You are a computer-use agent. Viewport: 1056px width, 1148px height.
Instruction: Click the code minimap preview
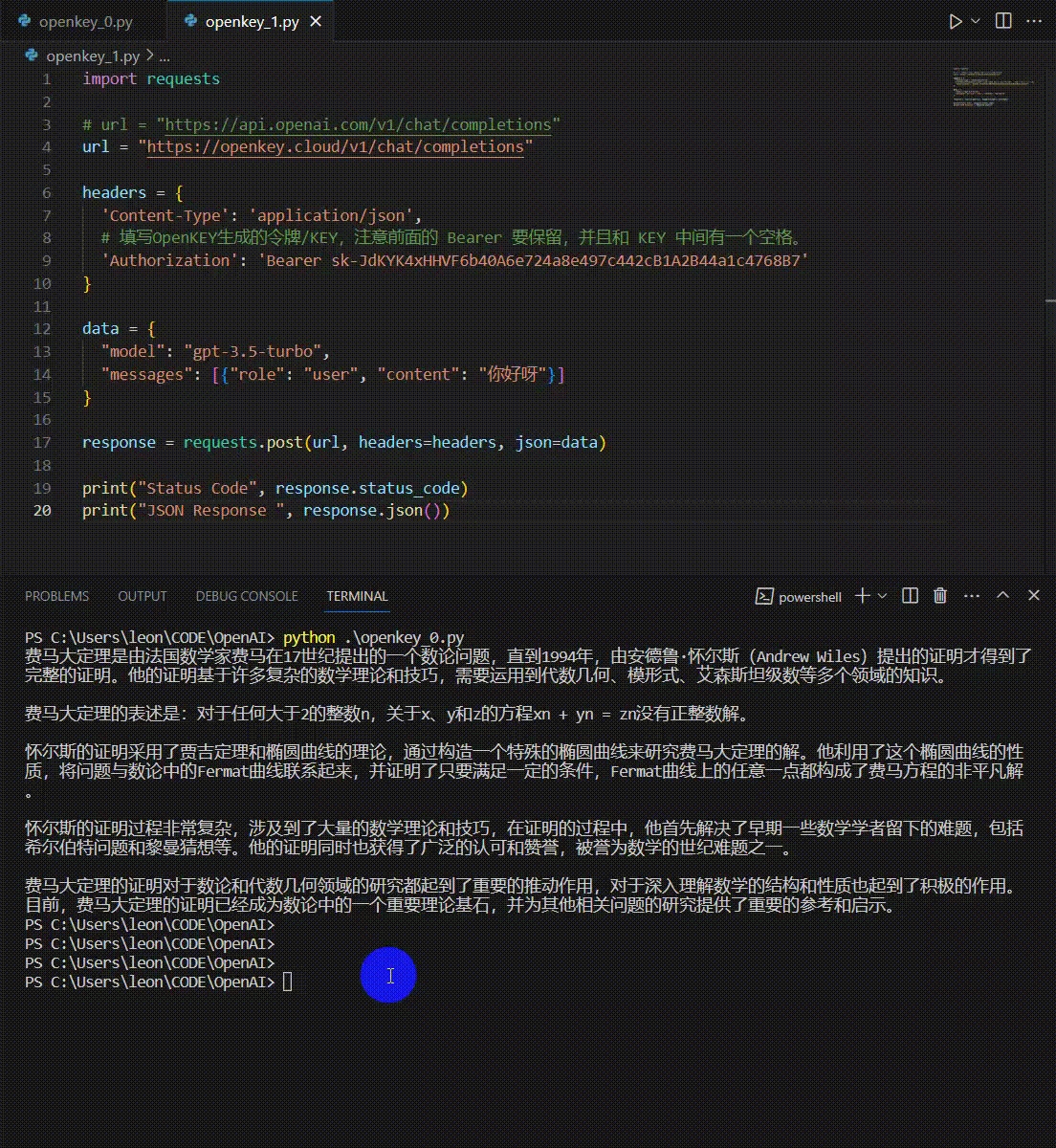click(990, 88)
